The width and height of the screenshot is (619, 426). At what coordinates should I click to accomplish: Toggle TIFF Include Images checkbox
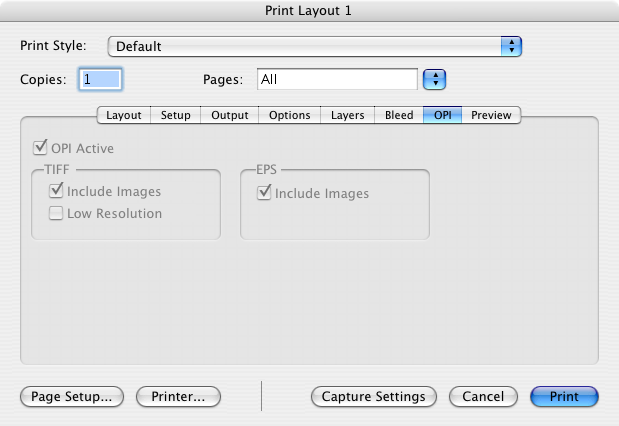pyautogui.click(x=57, y=191)
